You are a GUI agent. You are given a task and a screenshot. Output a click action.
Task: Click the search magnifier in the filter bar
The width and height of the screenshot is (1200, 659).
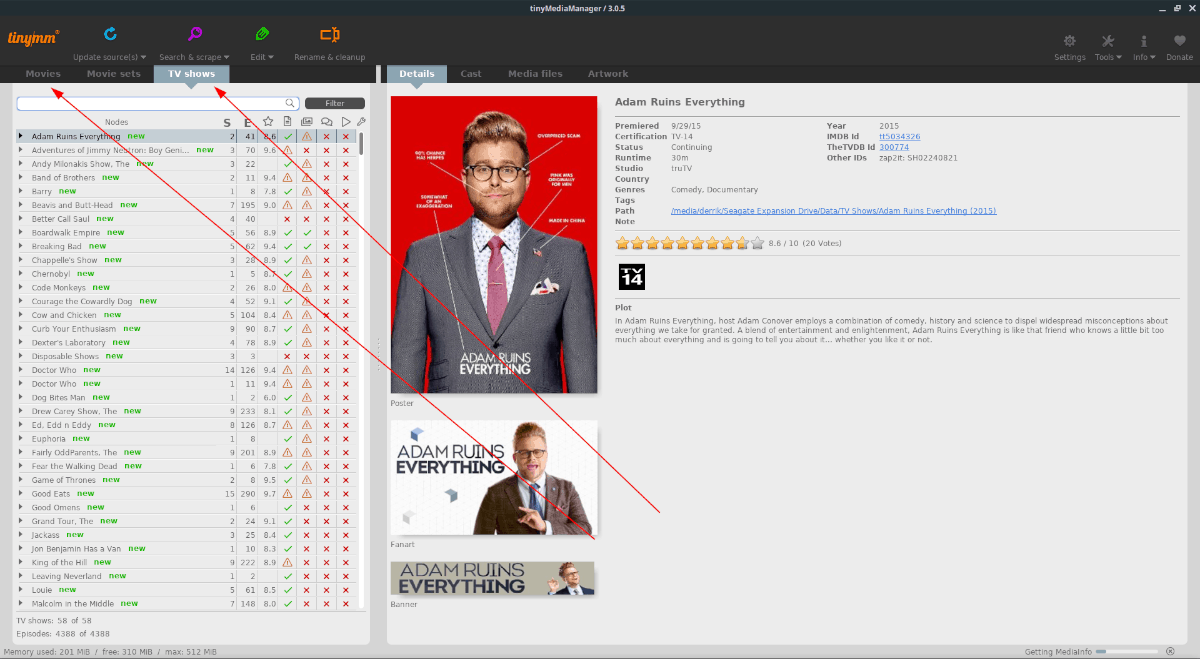click(x=289, y=103)
